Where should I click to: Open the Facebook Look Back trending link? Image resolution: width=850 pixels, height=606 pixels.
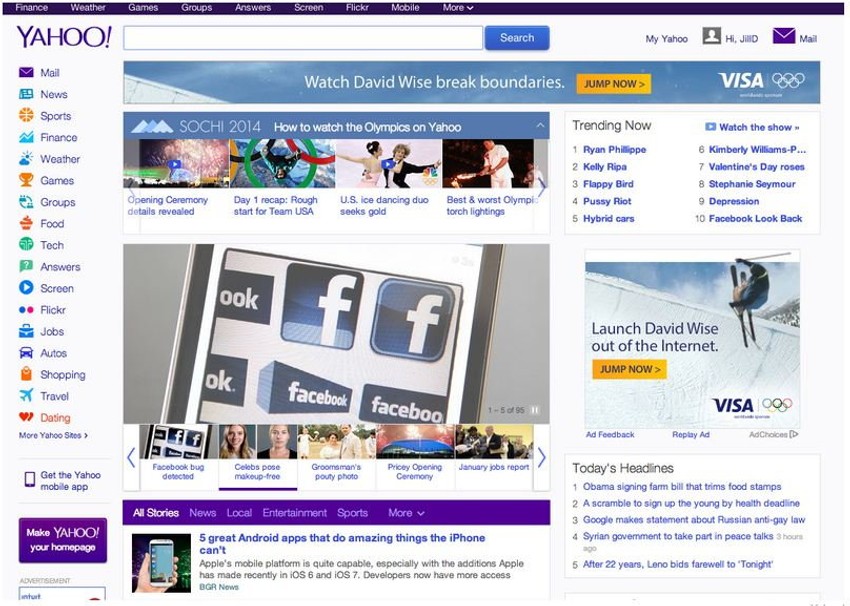(x=755, y=219)
